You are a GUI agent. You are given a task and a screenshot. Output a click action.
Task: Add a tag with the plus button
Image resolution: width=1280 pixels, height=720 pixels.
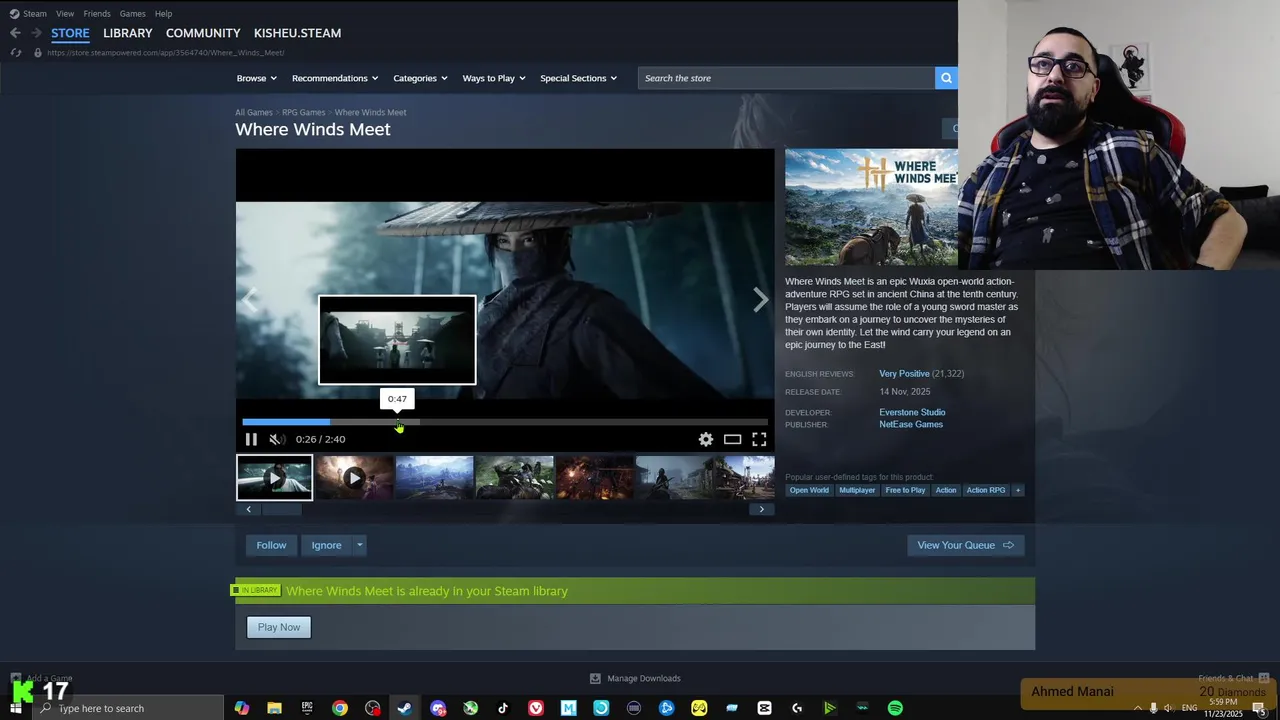click(x=1018, y=490)
